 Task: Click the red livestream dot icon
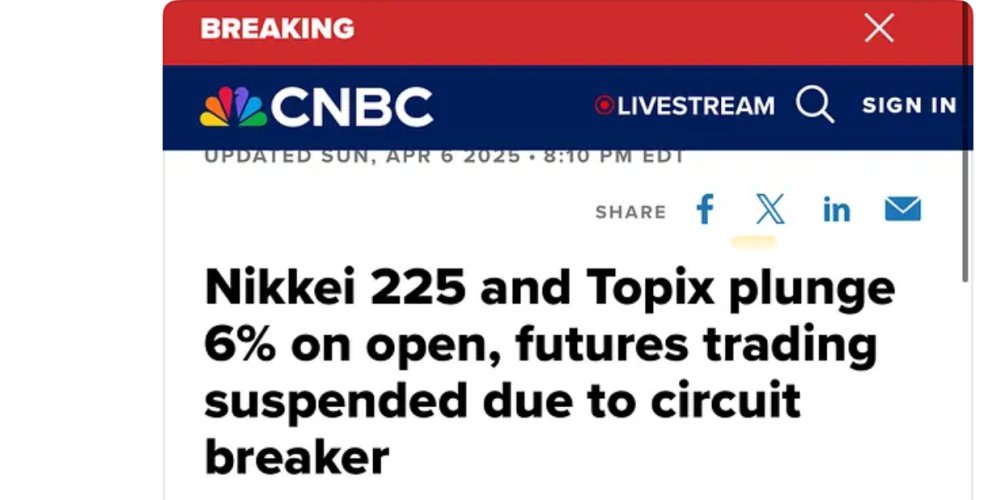603,105
